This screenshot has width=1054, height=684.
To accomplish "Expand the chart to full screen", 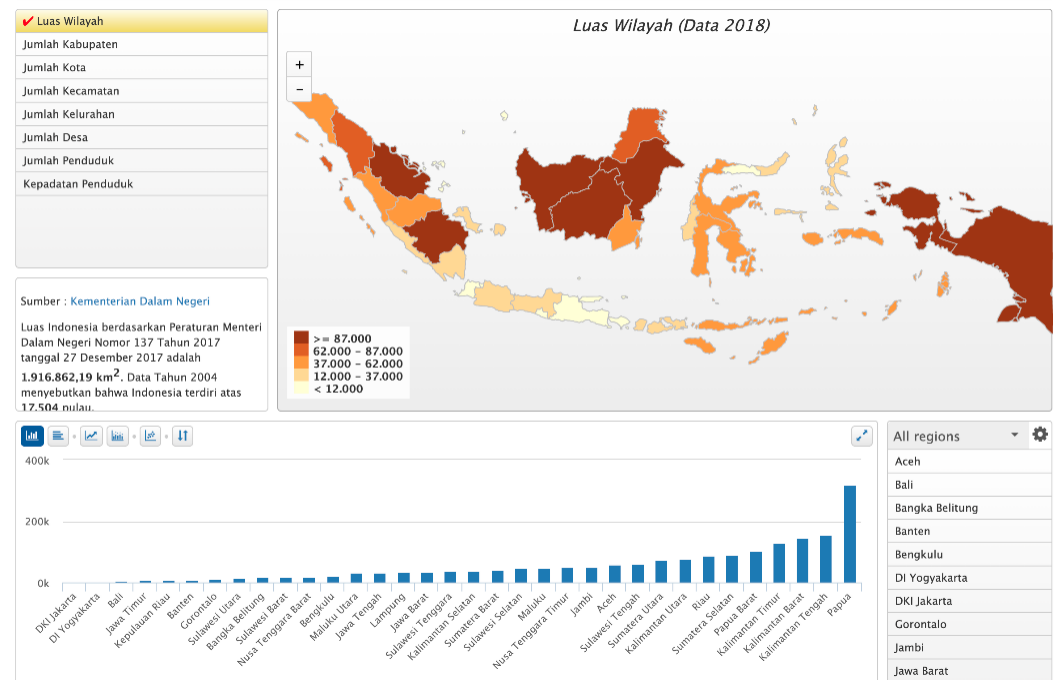I will pos(862,436).
